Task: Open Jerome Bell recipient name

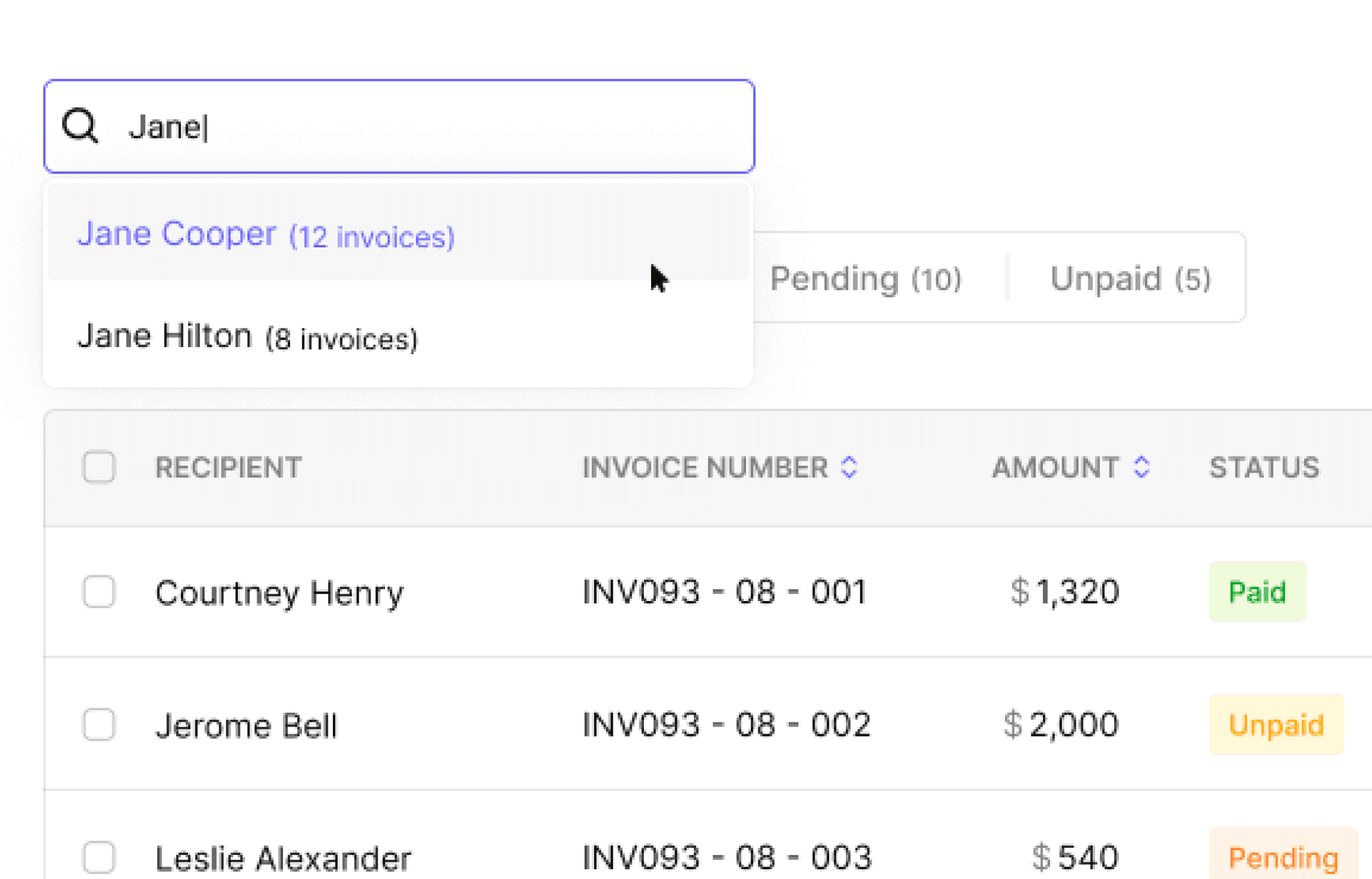Action: pos(246,725)
